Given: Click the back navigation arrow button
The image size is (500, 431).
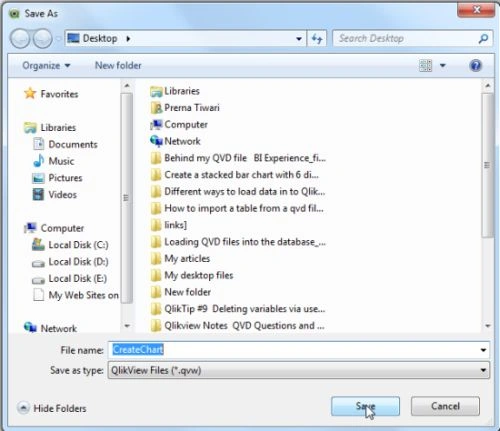Looking at the screenshot, I should [x=21, y=39].
